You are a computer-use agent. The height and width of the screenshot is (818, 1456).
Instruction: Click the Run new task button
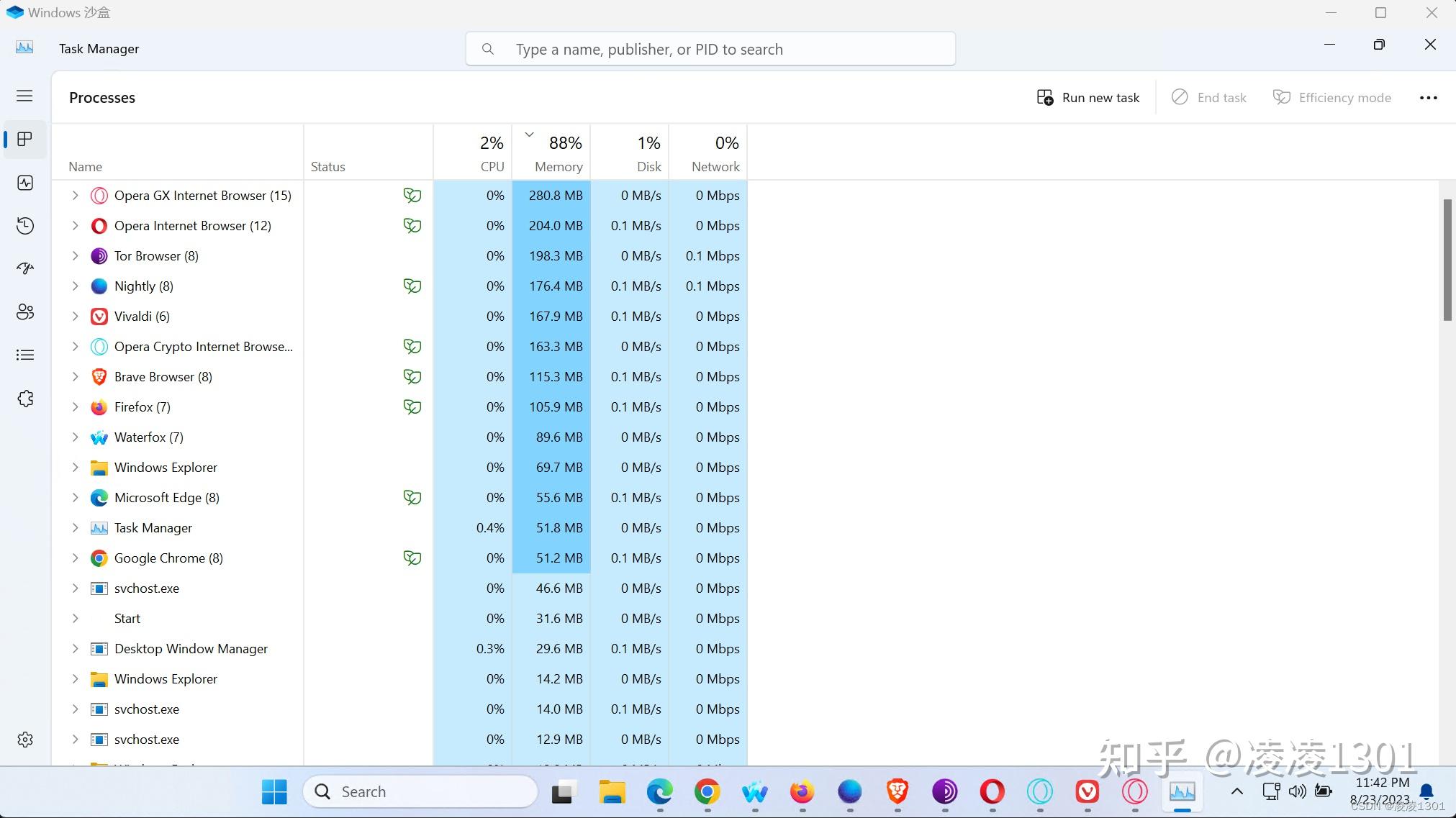pos(1088,97)
